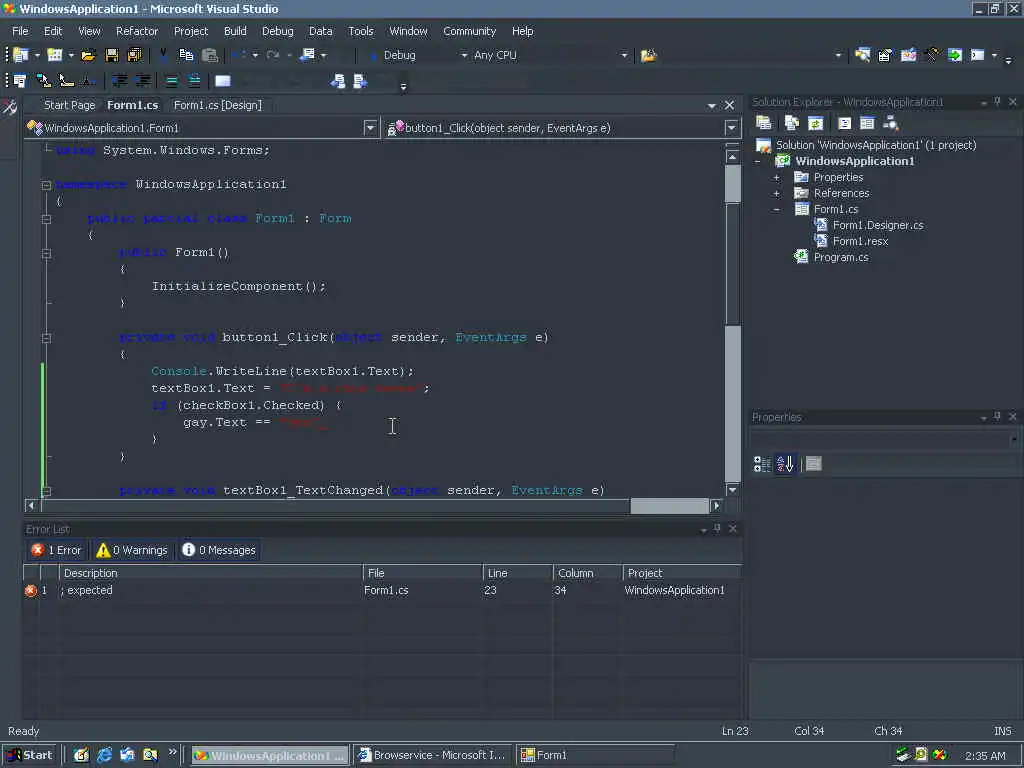Click the File column header in Error List
This screenshot has height=768, width=1024.
point(423,573)
